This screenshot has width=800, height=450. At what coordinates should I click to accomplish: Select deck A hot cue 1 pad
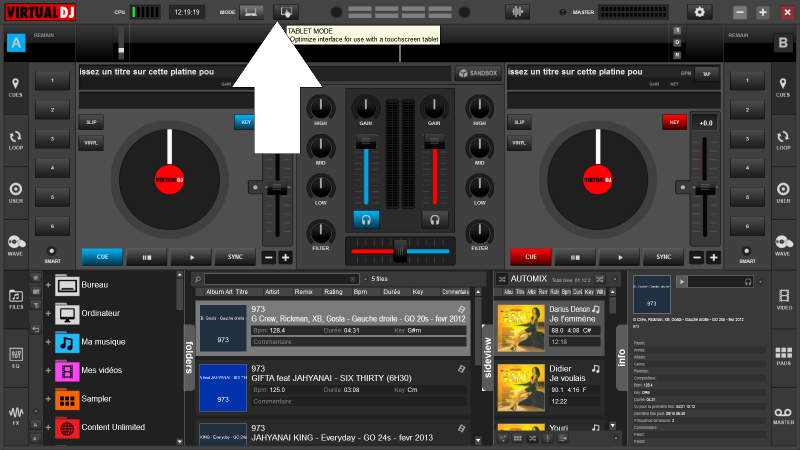(52, 81)
